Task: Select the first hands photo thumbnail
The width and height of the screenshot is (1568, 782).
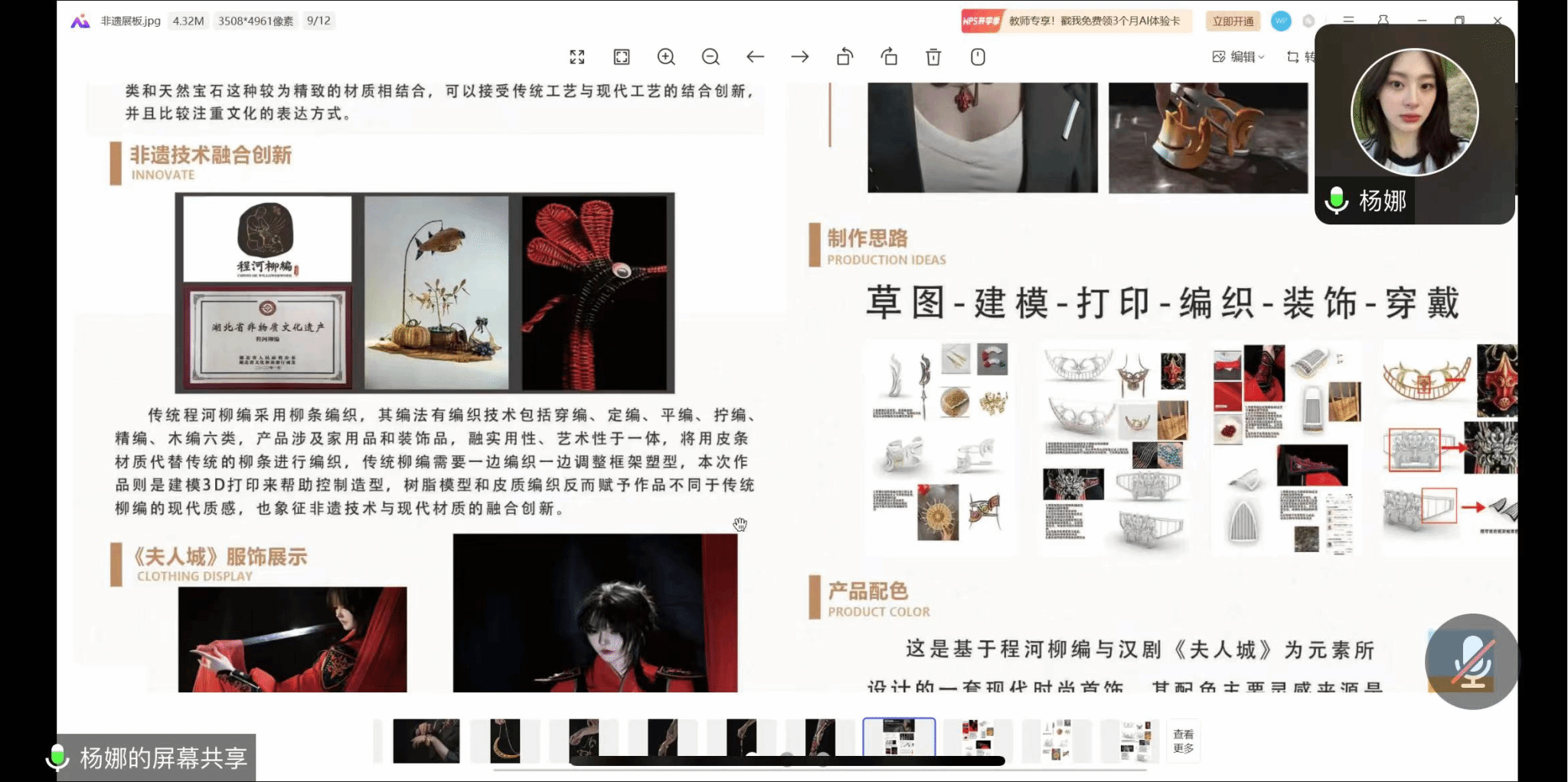Action: (x=426, y=741)
